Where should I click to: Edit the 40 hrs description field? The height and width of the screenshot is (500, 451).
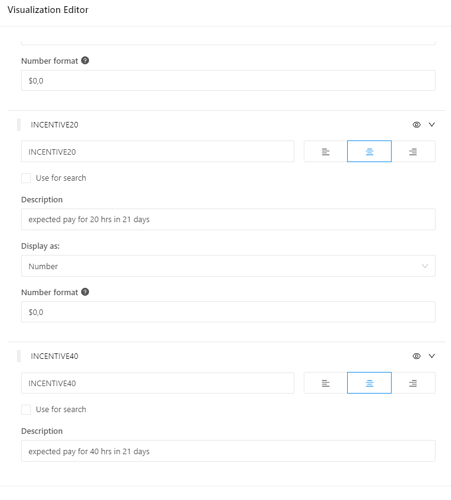[228, 451]
